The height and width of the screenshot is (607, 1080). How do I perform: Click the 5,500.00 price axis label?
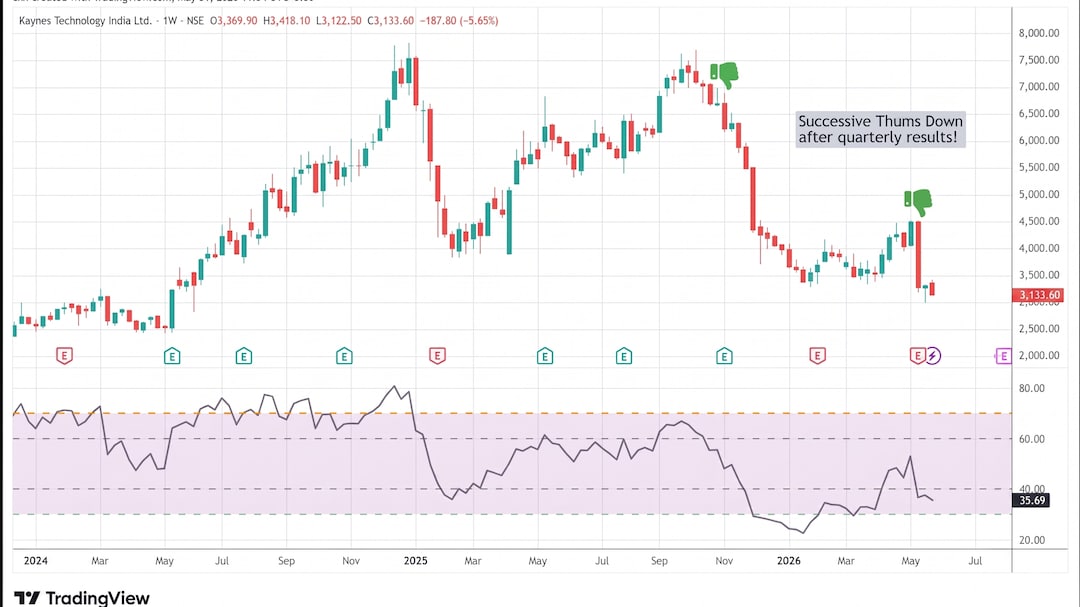click(x=1039, y=167)
